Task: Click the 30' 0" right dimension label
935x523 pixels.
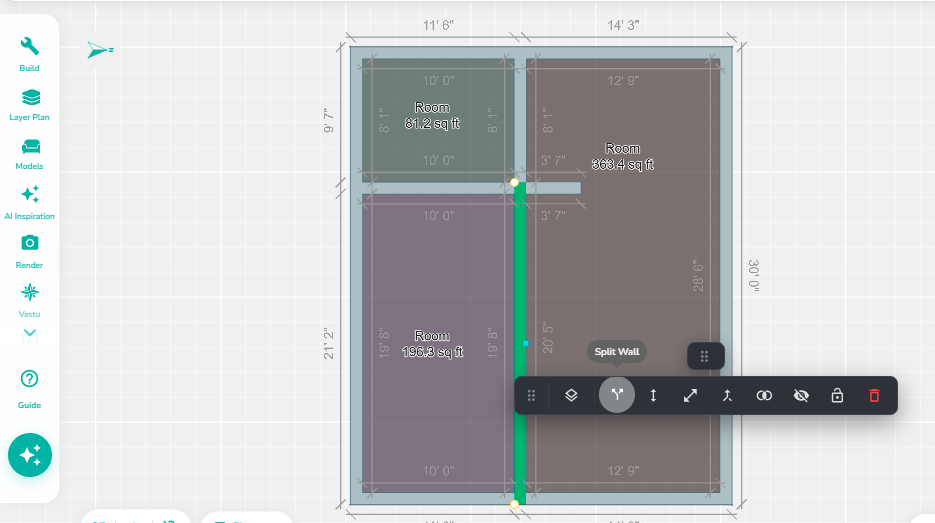Action: [754, 276]
